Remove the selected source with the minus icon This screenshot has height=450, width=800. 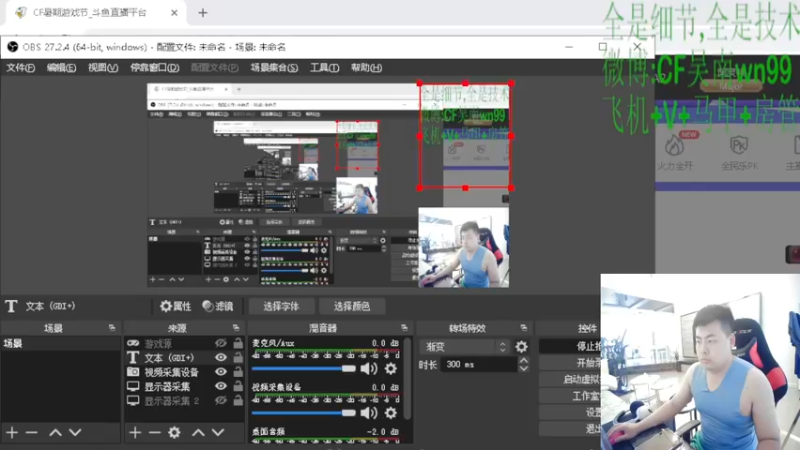155,433
